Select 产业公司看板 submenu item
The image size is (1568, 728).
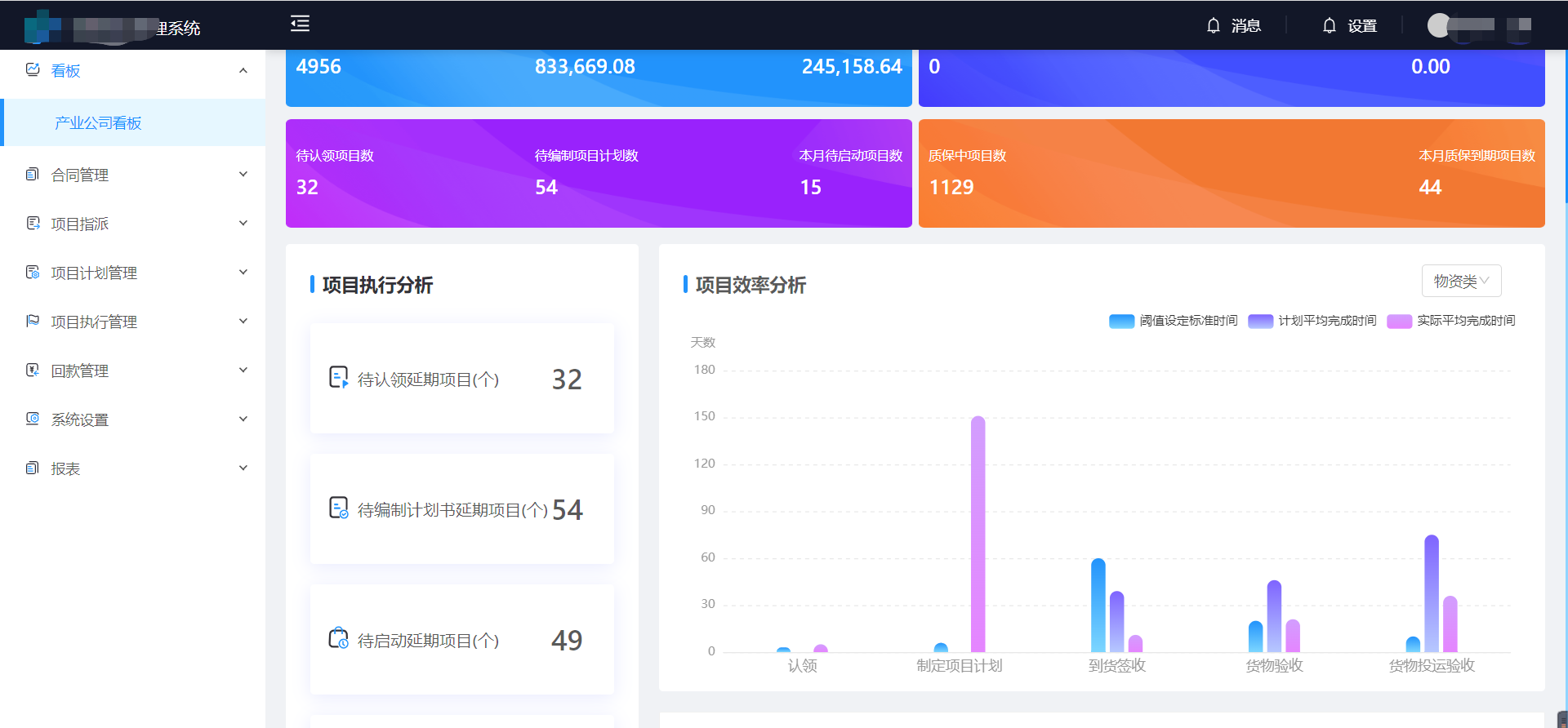pos(134,122)
